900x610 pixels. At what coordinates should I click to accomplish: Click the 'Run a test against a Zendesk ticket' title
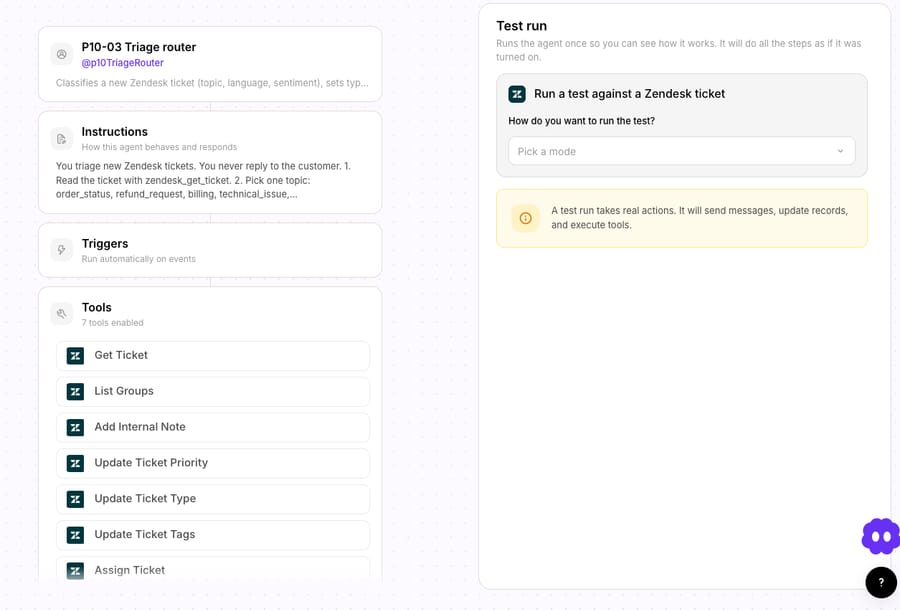point(629,94)
